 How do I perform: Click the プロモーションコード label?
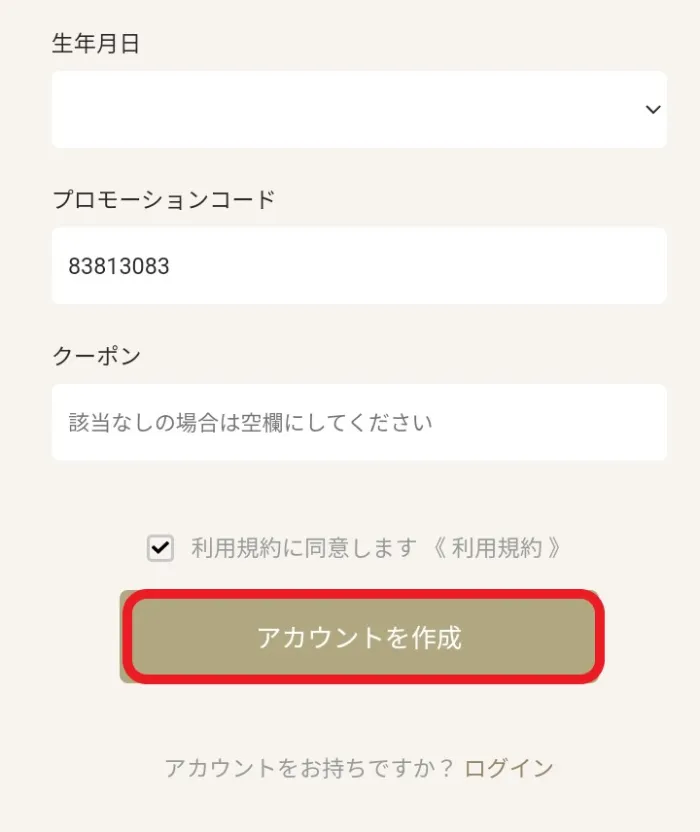163,200
